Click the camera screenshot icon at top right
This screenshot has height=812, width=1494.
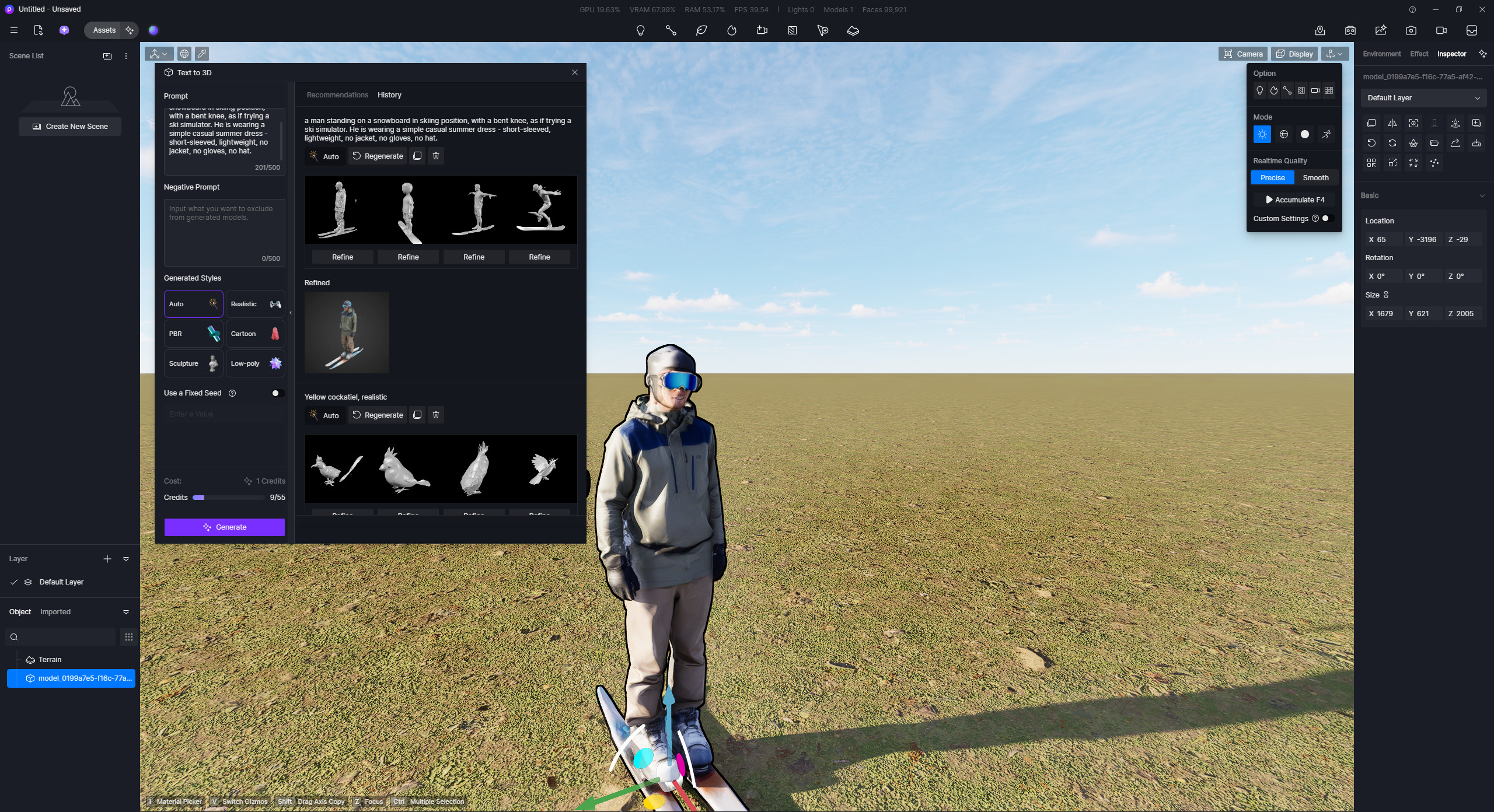(x=1411, y=30)
